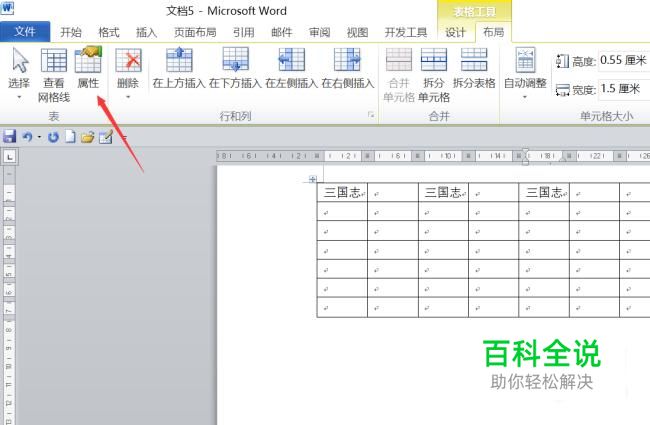The height and width of the screenshot is (425, 650).
Task: Open table 属性 properties
Action: pos(88,68)
